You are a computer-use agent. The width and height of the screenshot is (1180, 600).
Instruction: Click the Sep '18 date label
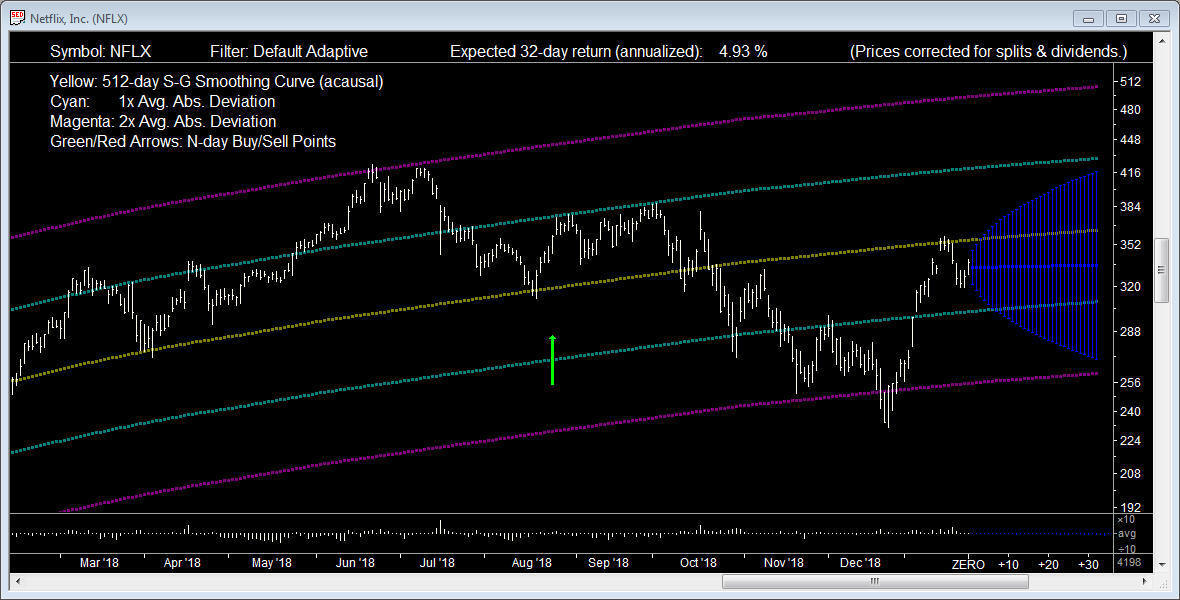point(608,563)
